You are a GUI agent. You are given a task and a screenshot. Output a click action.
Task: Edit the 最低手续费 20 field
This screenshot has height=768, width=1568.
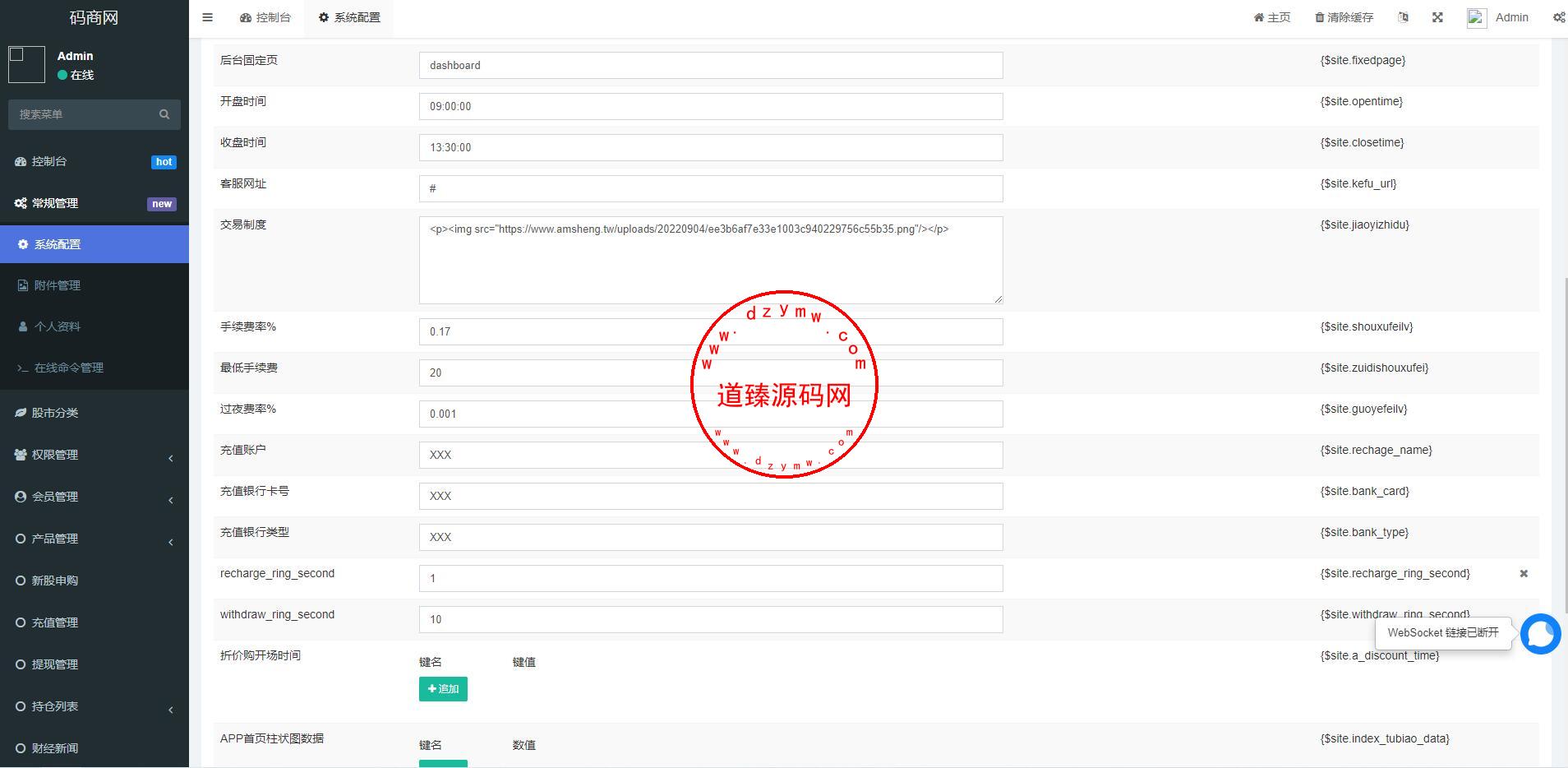[x=711, y=372]
